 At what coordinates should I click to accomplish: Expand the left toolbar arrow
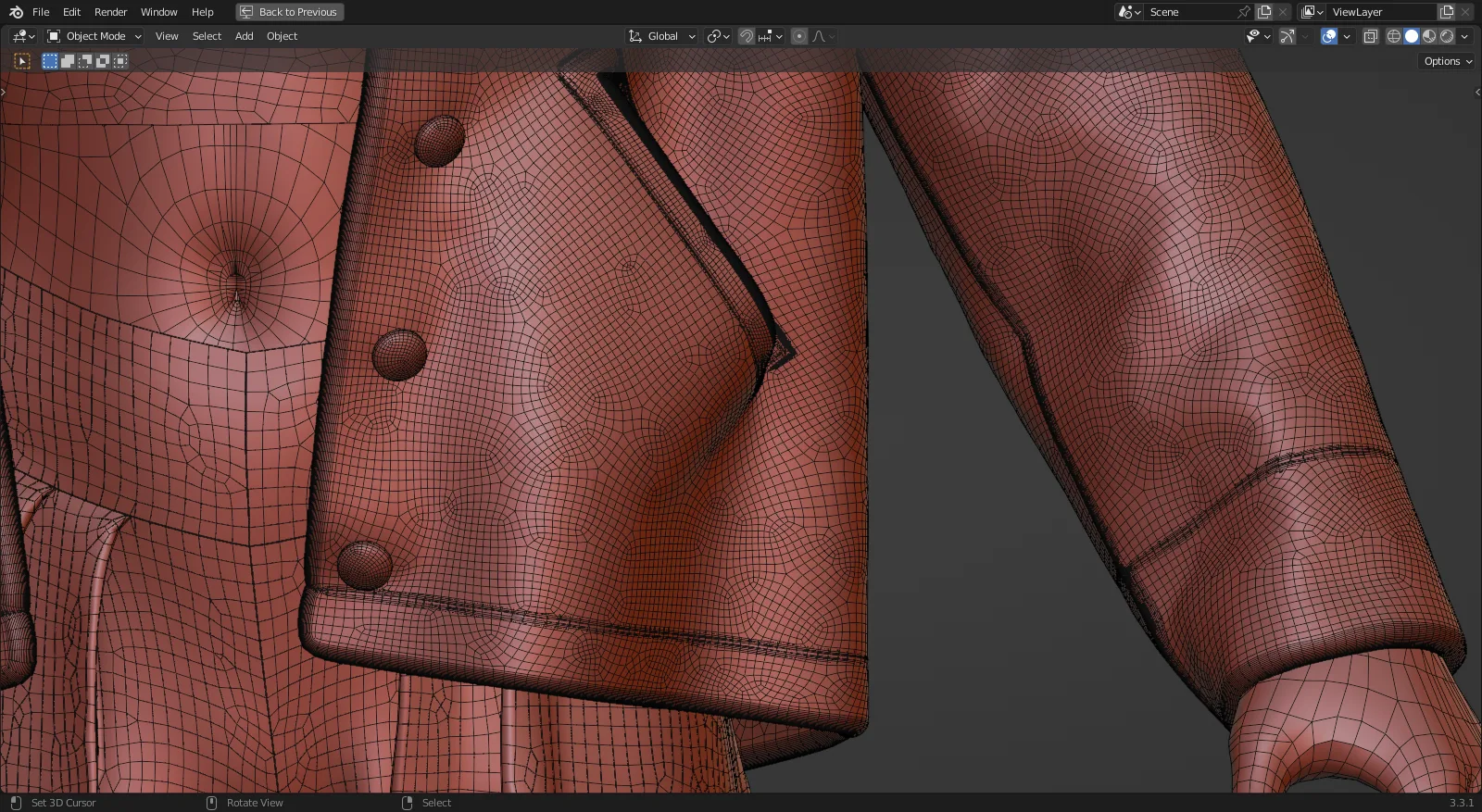pyautogui.click(x=4, y=92)
